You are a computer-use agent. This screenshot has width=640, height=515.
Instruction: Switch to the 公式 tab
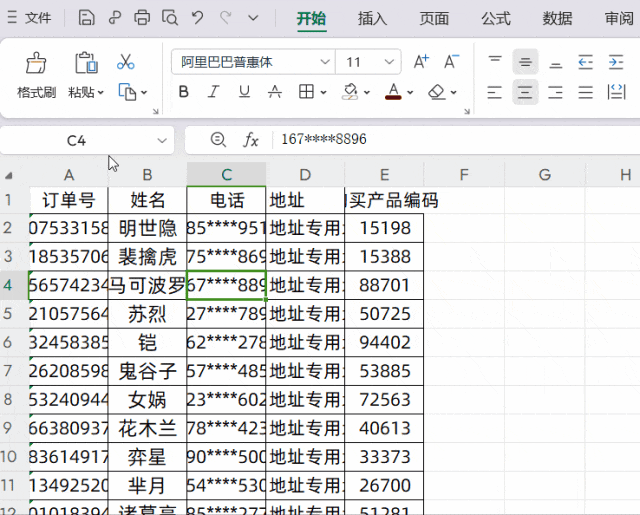tap(496, 18)
